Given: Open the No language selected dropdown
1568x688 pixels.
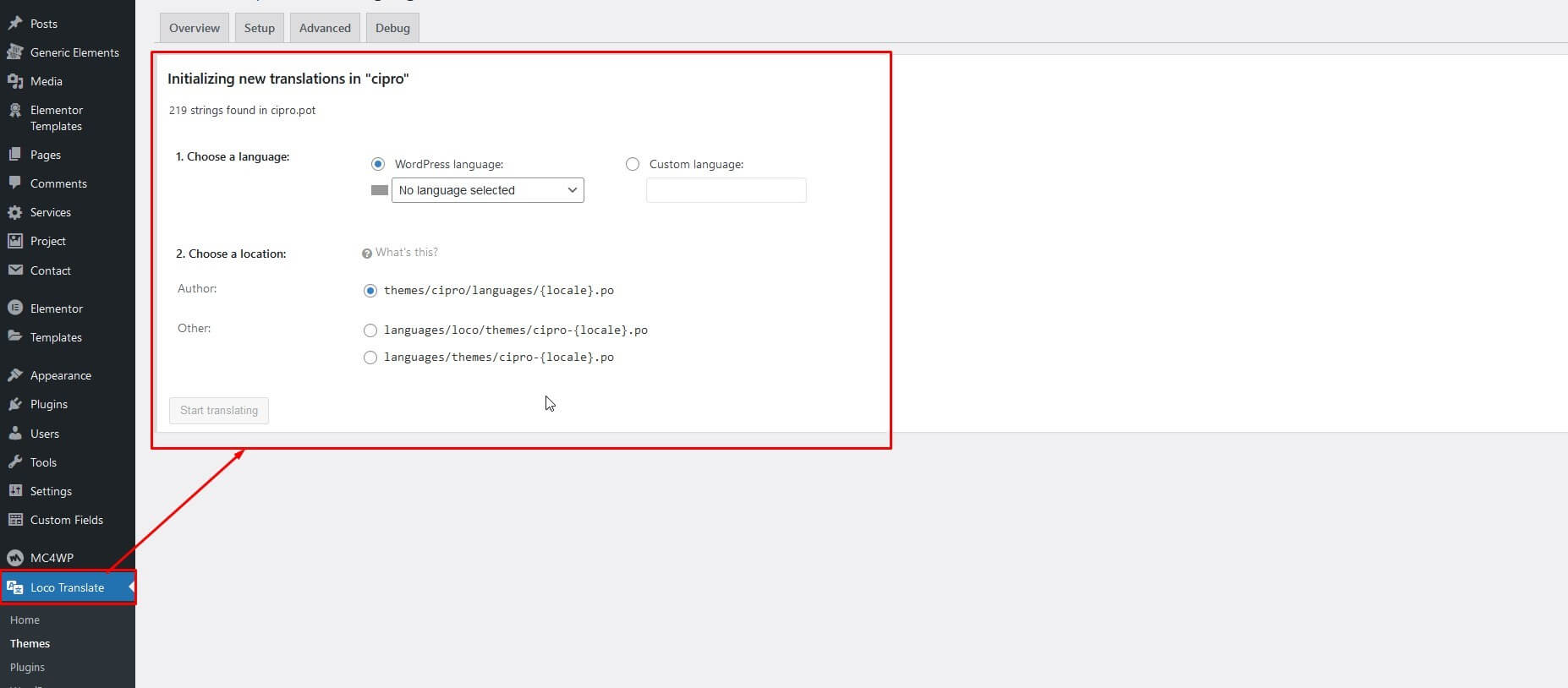Looking at the screenshot, I should coord(487,190).
